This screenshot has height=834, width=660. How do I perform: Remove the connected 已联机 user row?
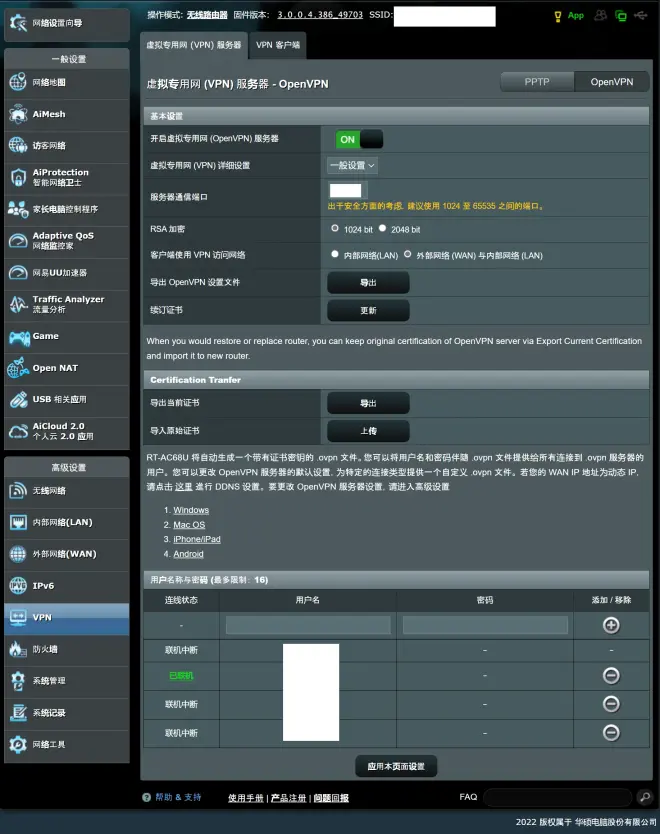611,675
